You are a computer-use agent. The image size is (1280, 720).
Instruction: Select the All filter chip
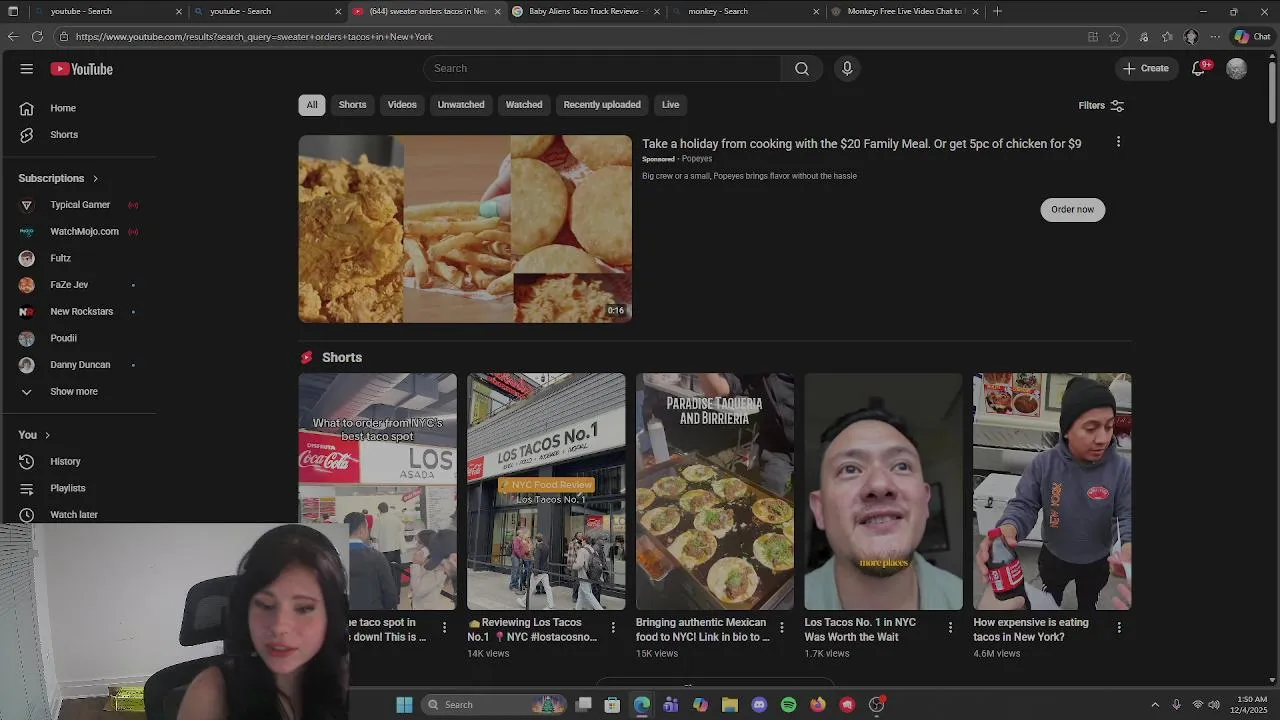312,105
